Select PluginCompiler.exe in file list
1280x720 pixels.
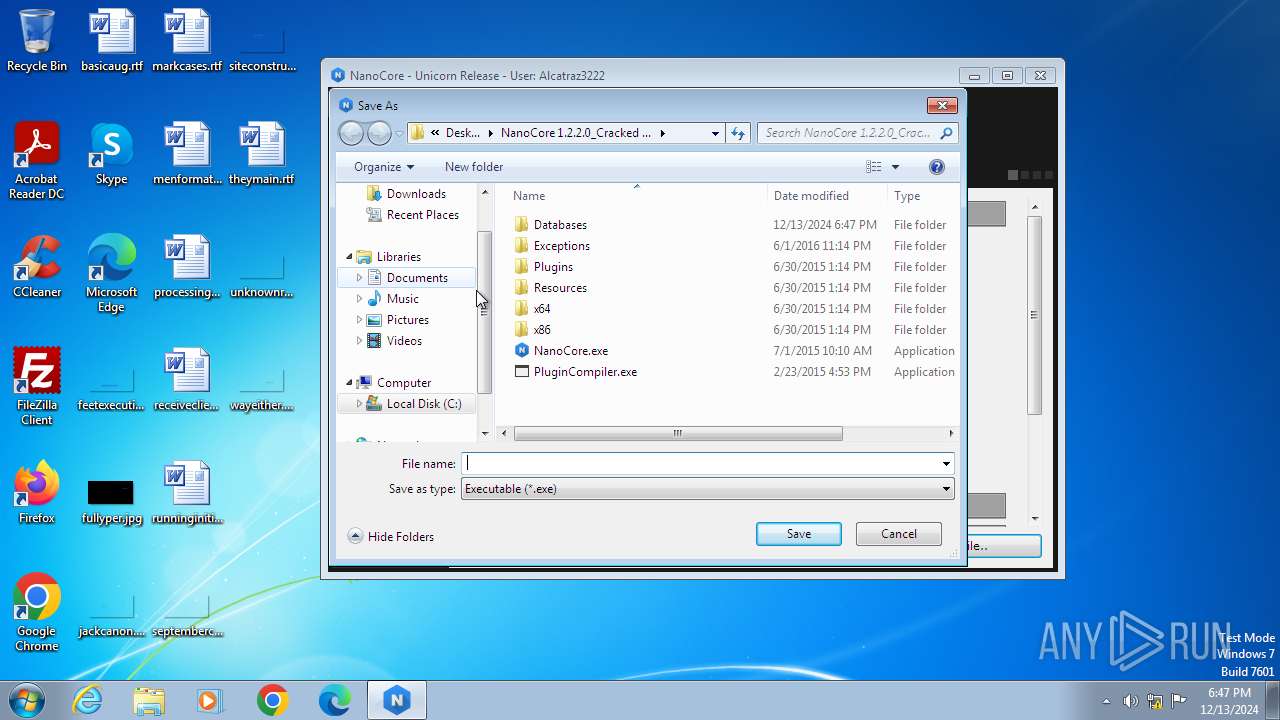[585, 372]
